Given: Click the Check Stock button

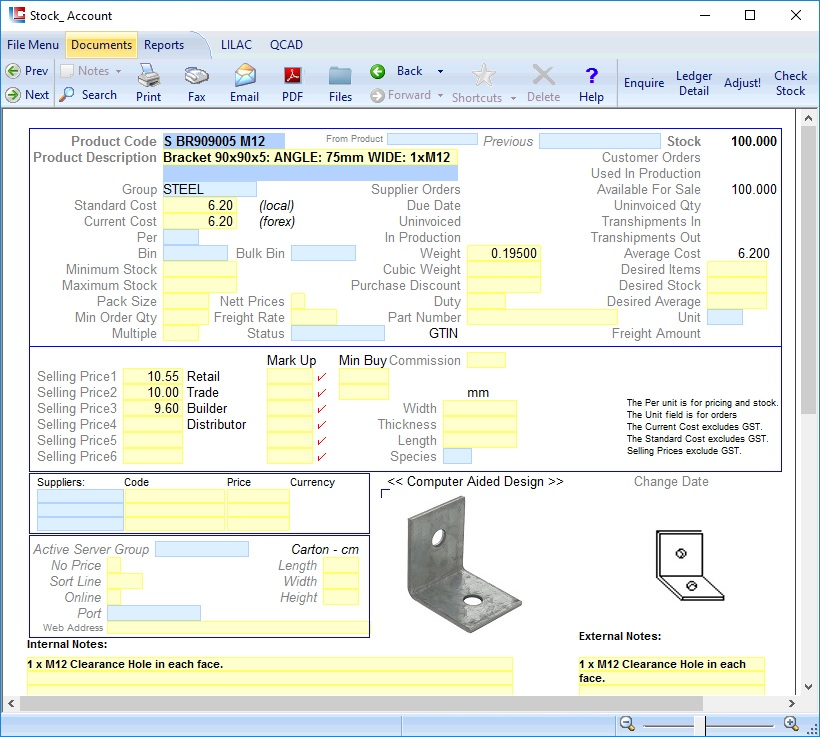Looking at the screenshot, I should [x=790, y=83].
